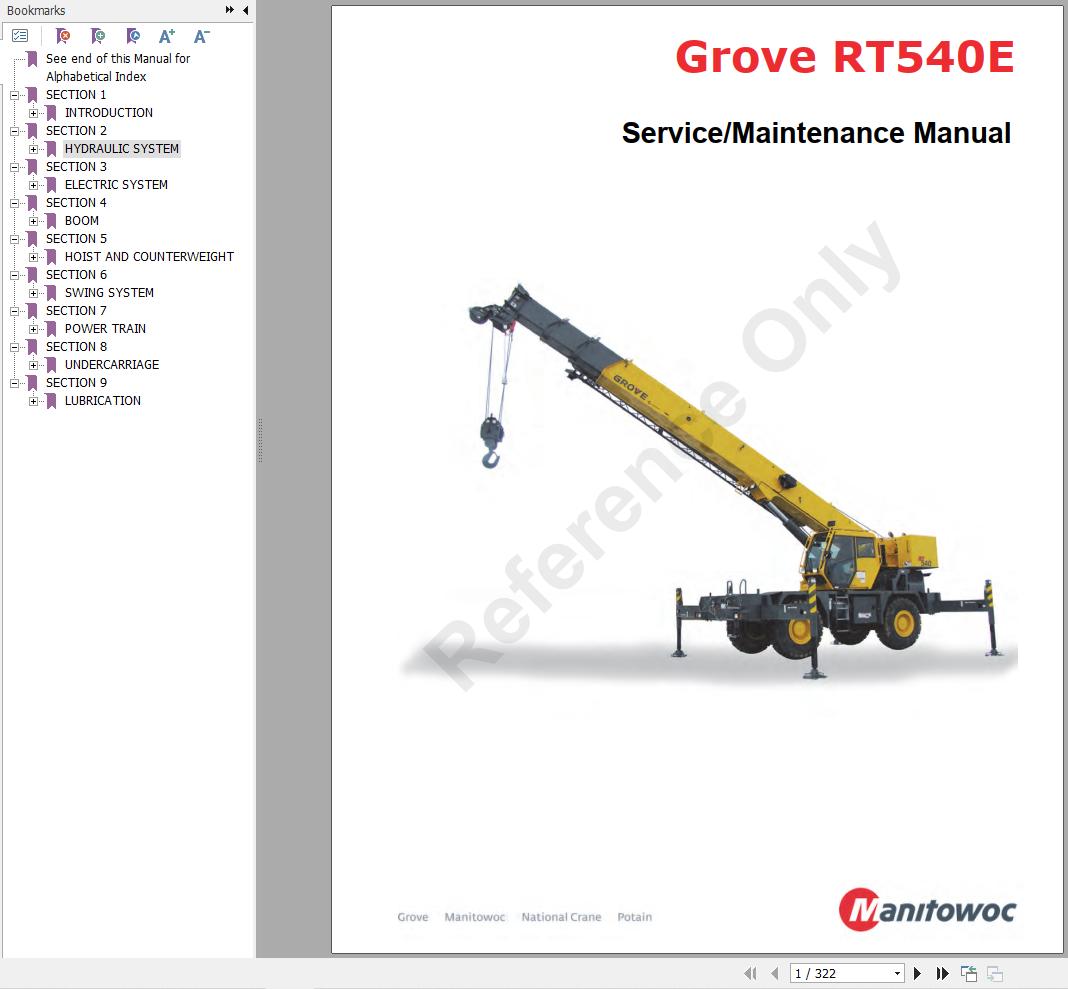The width and height of the screenshot is (1068, 989).
Task: Expand the HYDRAULIC SYSTEM bookmark
Action: (34, 149)
